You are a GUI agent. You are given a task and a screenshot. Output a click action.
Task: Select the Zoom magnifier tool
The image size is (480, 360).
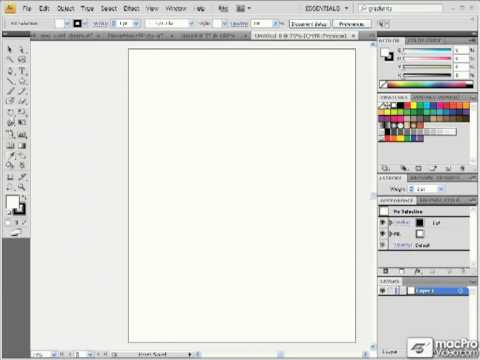click(22, 187)
